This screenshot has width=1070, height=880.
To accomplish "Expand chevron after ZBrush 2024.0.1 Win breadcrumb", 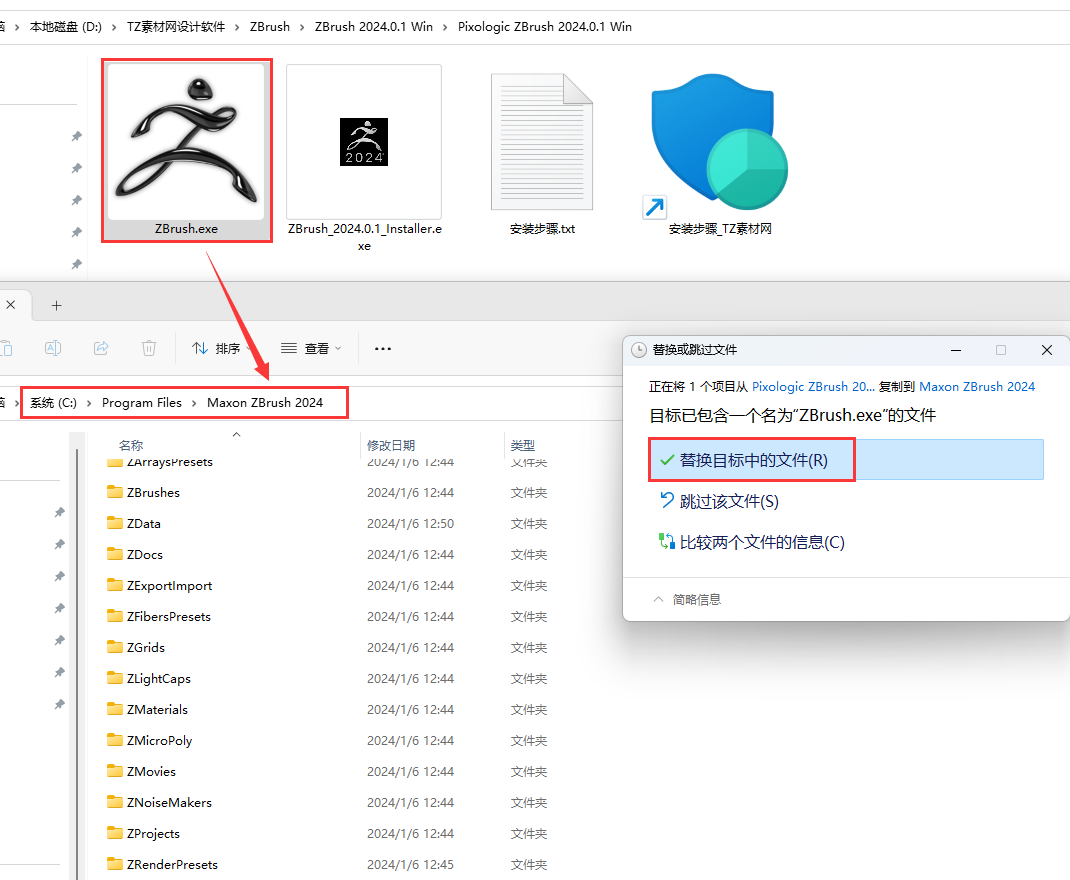I will click(445, 27).
